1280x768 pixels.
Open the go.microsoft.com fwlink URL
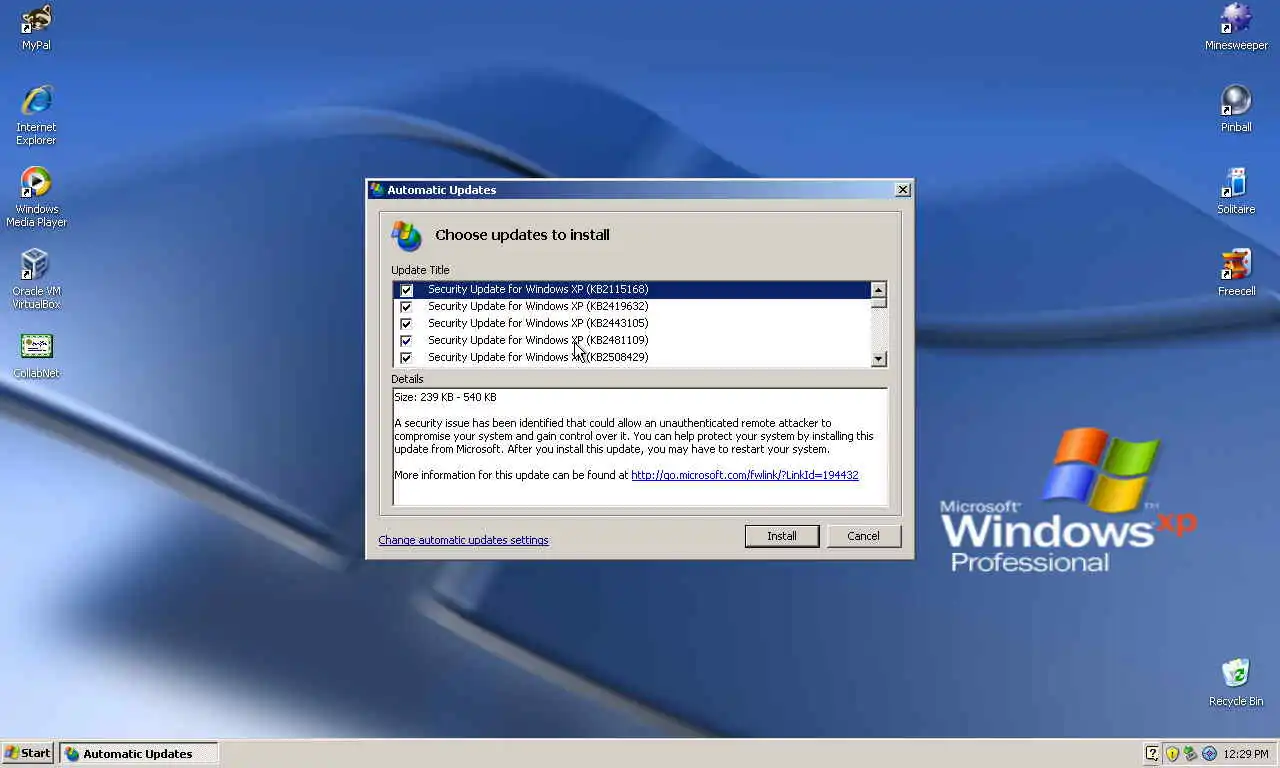745,475
